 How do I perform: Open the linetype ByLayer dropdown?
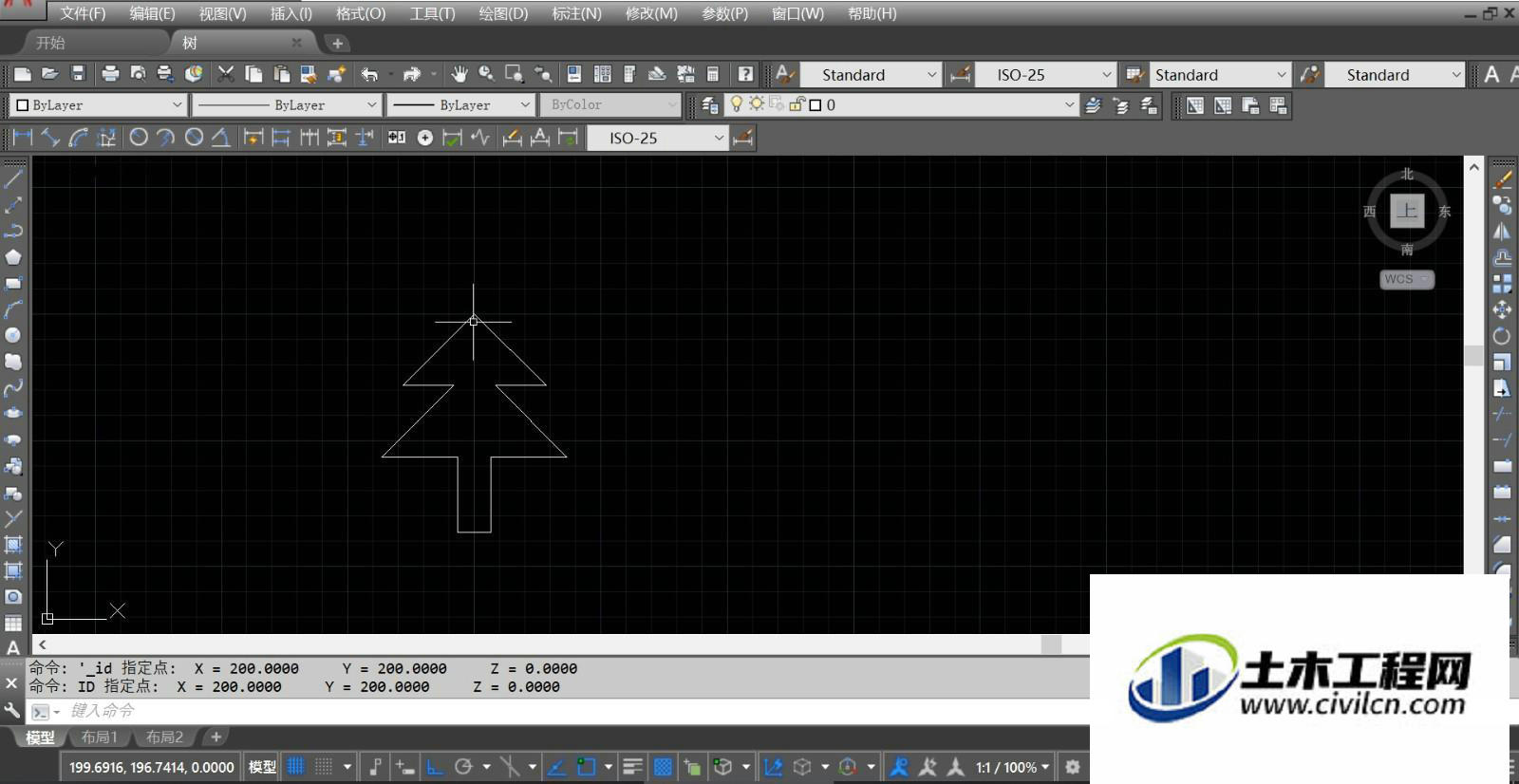(x=287, y=104)
